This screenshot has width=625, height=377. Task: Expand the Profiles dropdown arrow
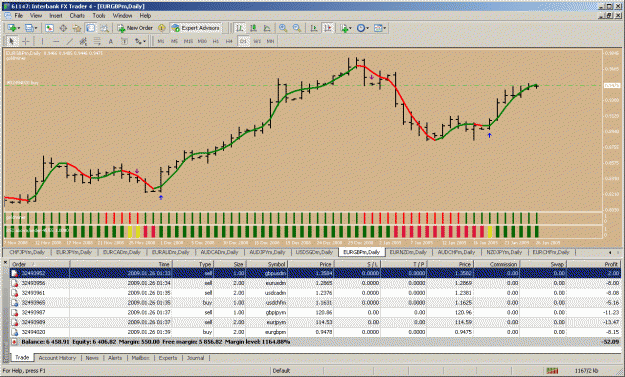pyautogui.click(x=36, y=28)
